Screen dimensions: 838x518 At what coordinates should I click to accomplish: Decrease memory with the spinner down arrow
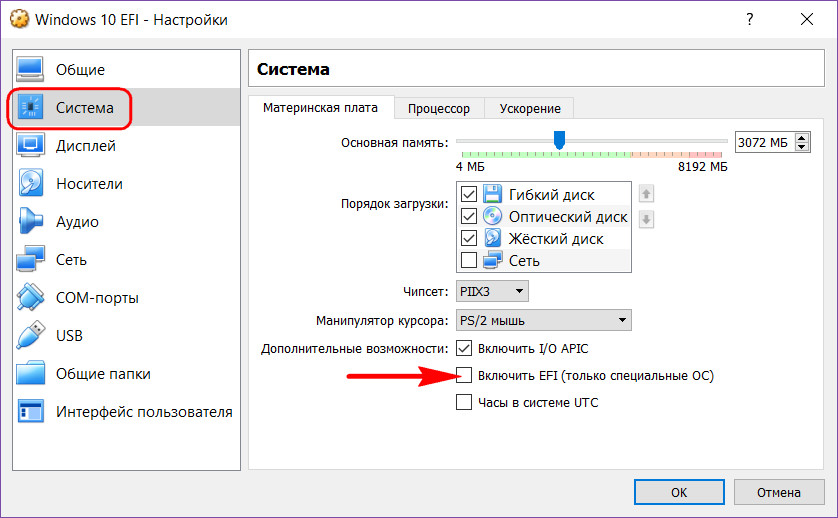click(802, 148)
